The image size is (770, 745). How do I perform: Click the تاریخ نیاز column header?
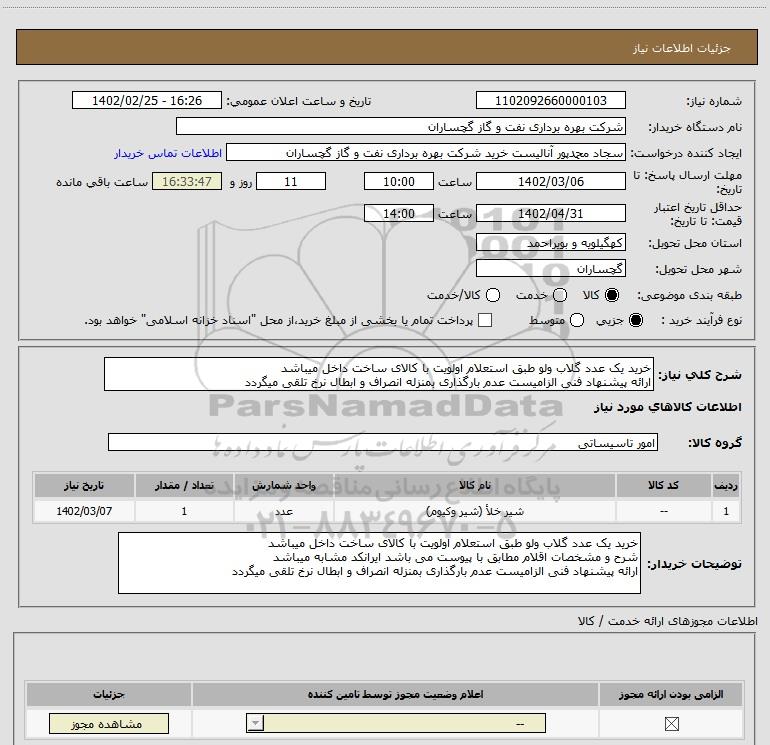84,485
